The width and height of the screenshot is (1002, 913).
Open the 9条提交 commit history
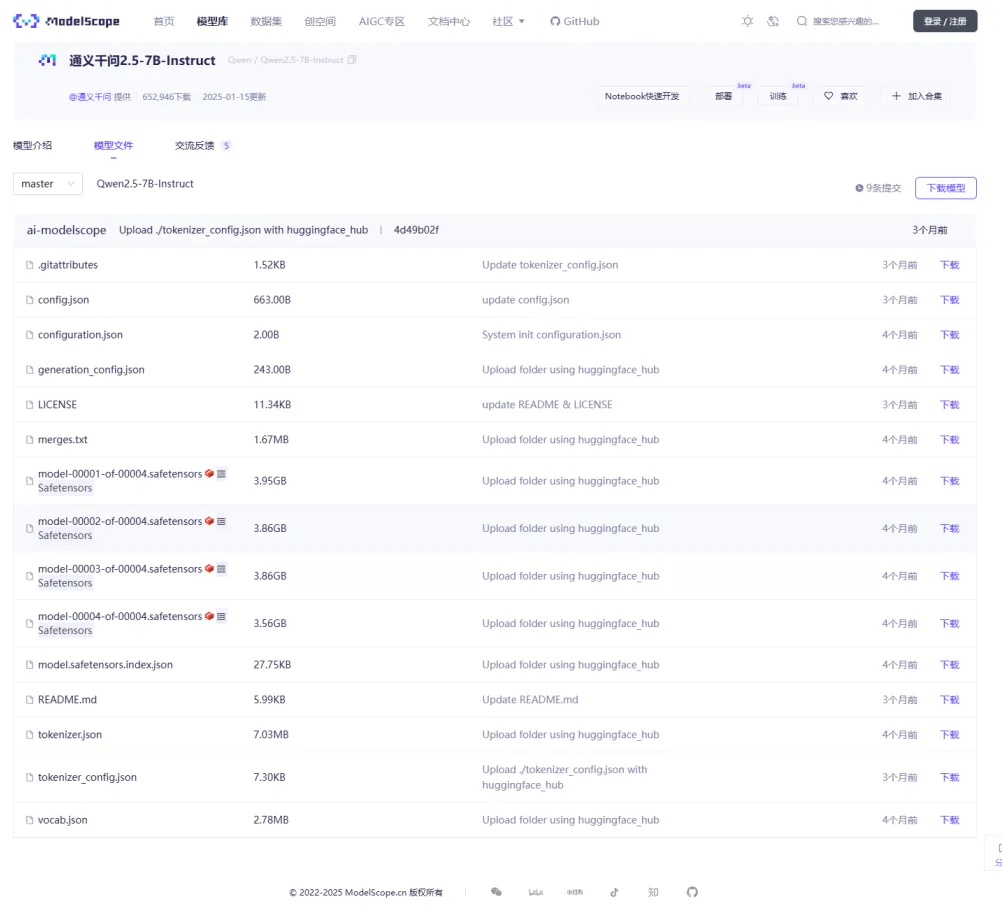878,188
